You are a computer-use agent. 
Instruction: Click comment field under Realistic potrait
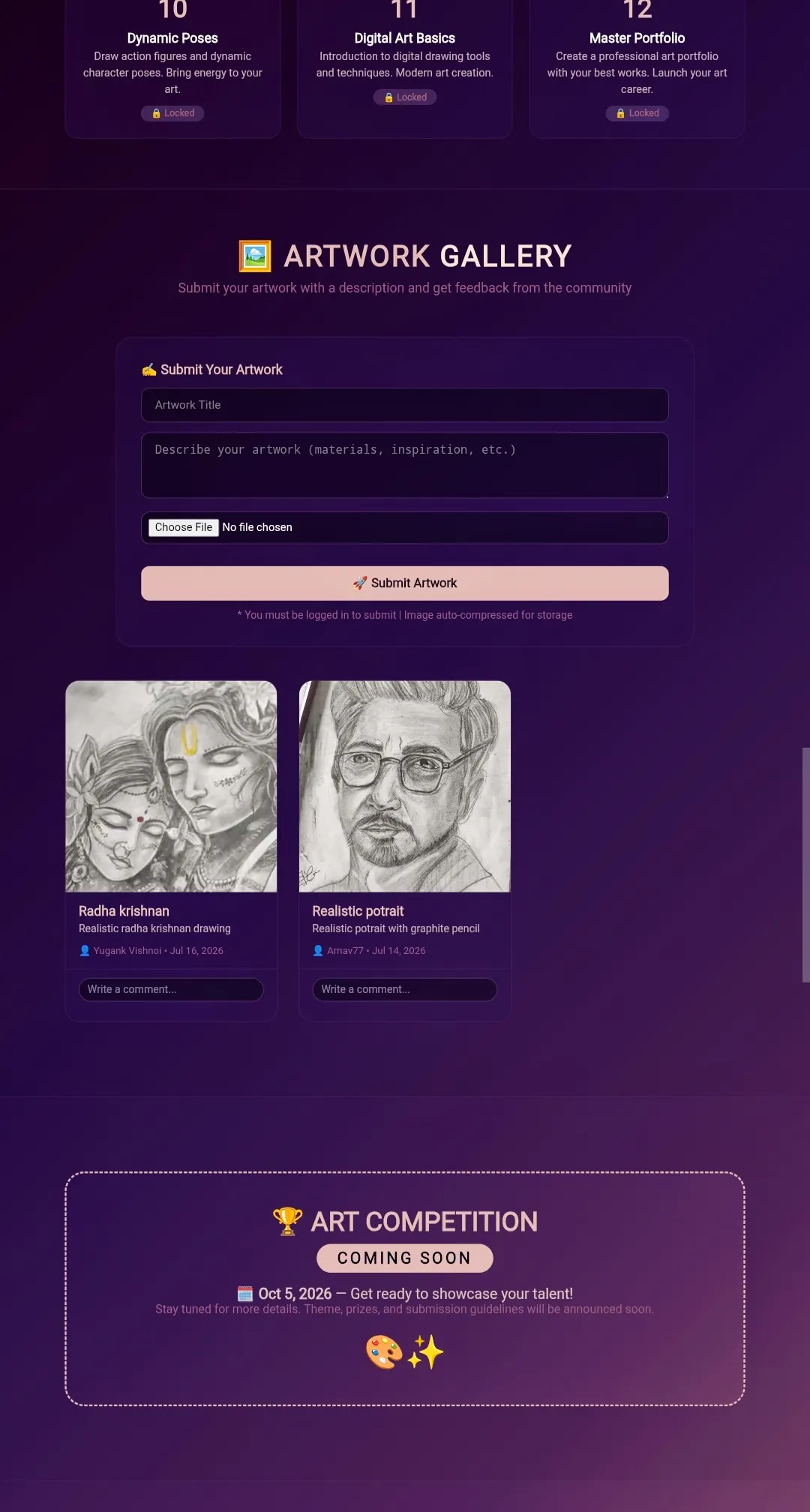click(405, 989)
